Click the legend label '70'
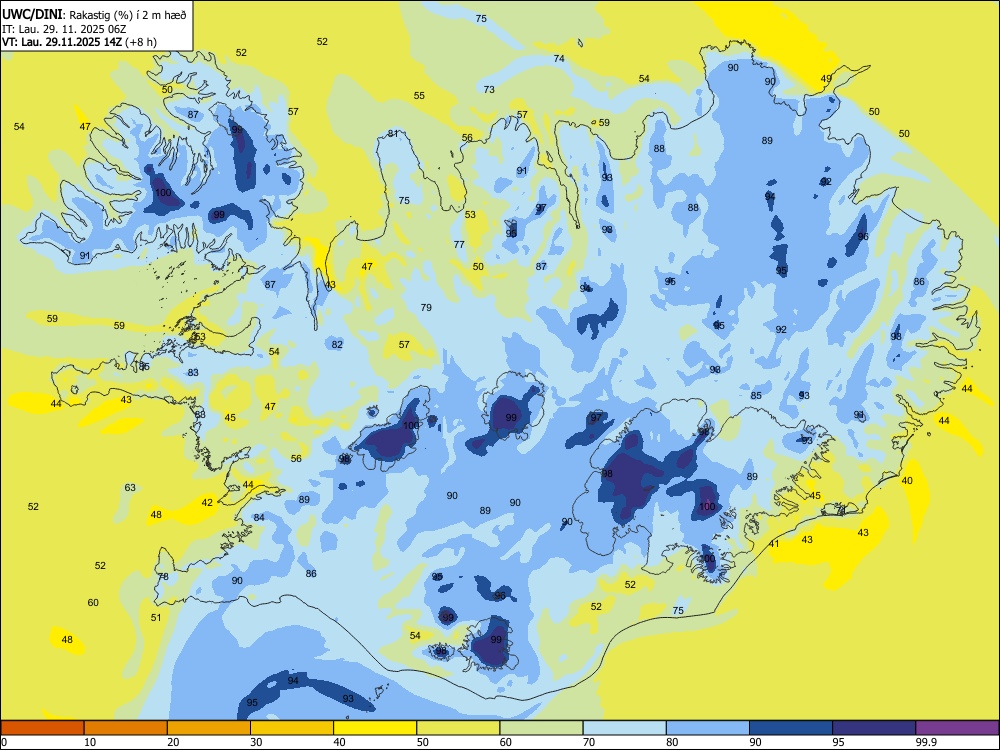The image size is (1000, 750). tap(589, 742)
